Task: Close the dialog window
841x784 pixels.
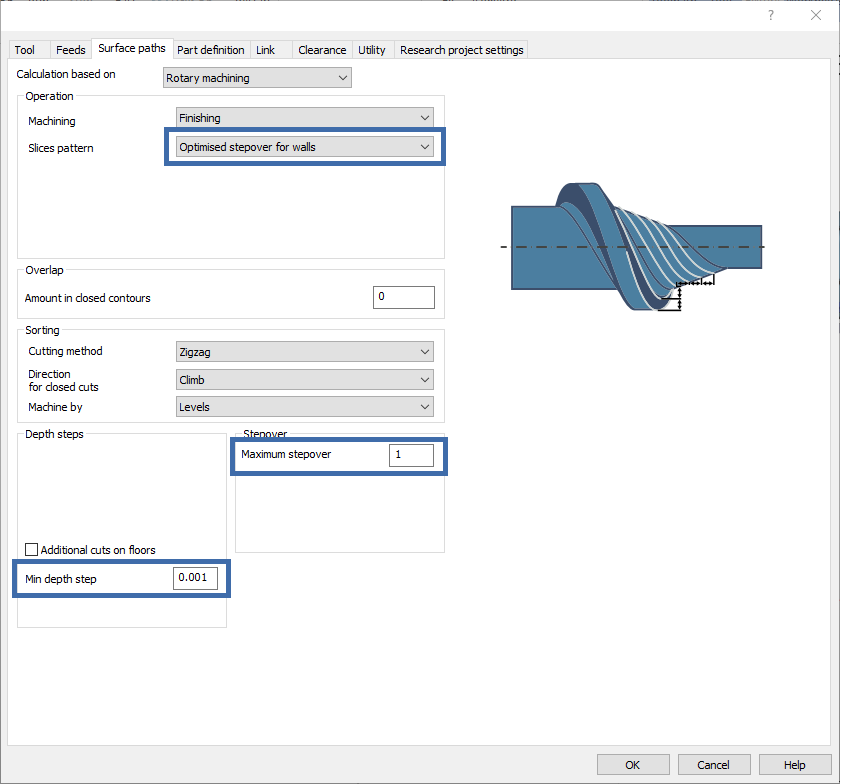Action: tap(816, 16)
